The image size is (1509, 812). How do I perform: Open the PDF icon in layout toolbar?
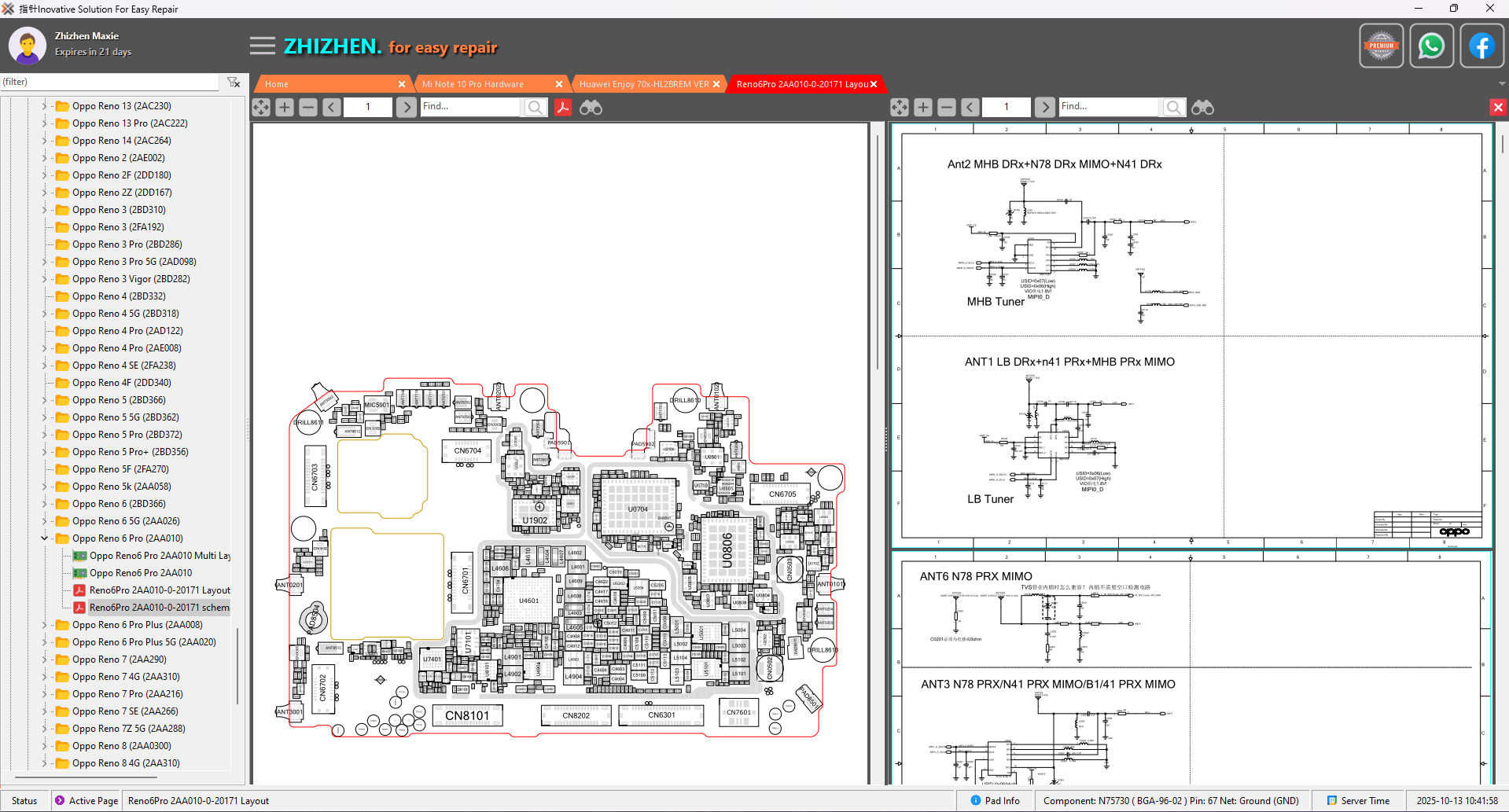563,107
